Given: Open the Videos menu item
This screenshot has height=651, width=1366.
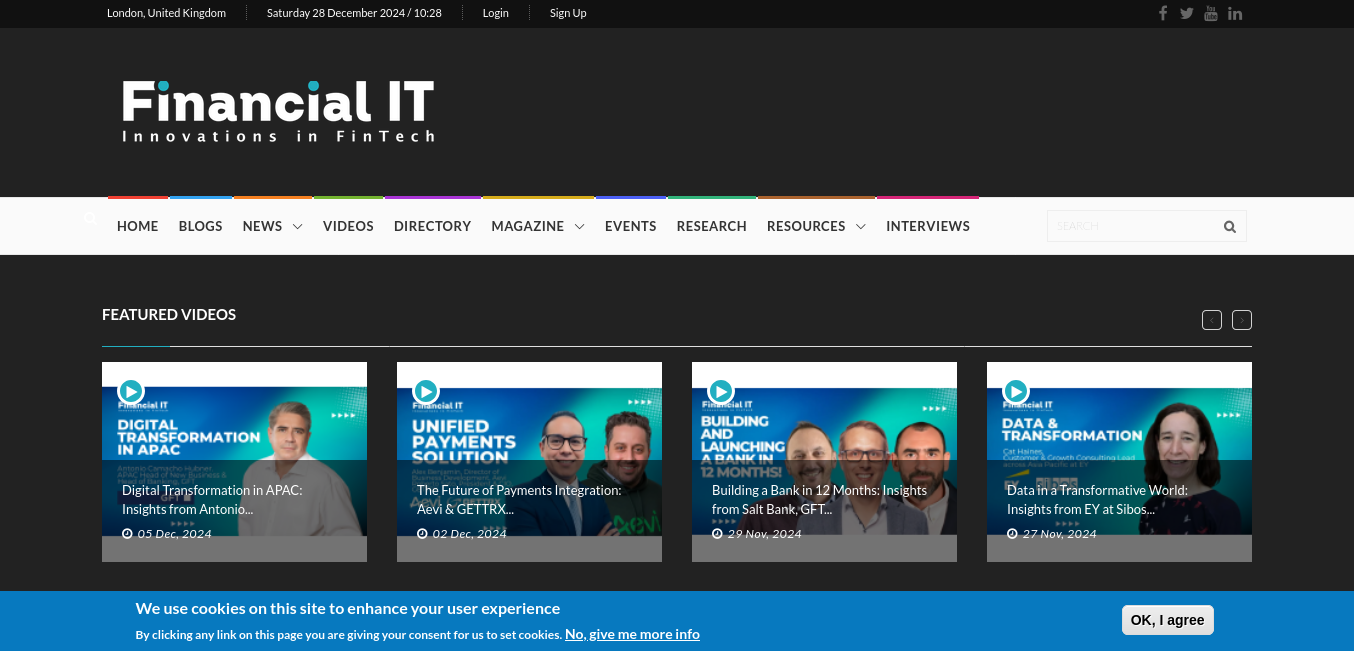Looking at the screenshot, I should pos(348,226).
